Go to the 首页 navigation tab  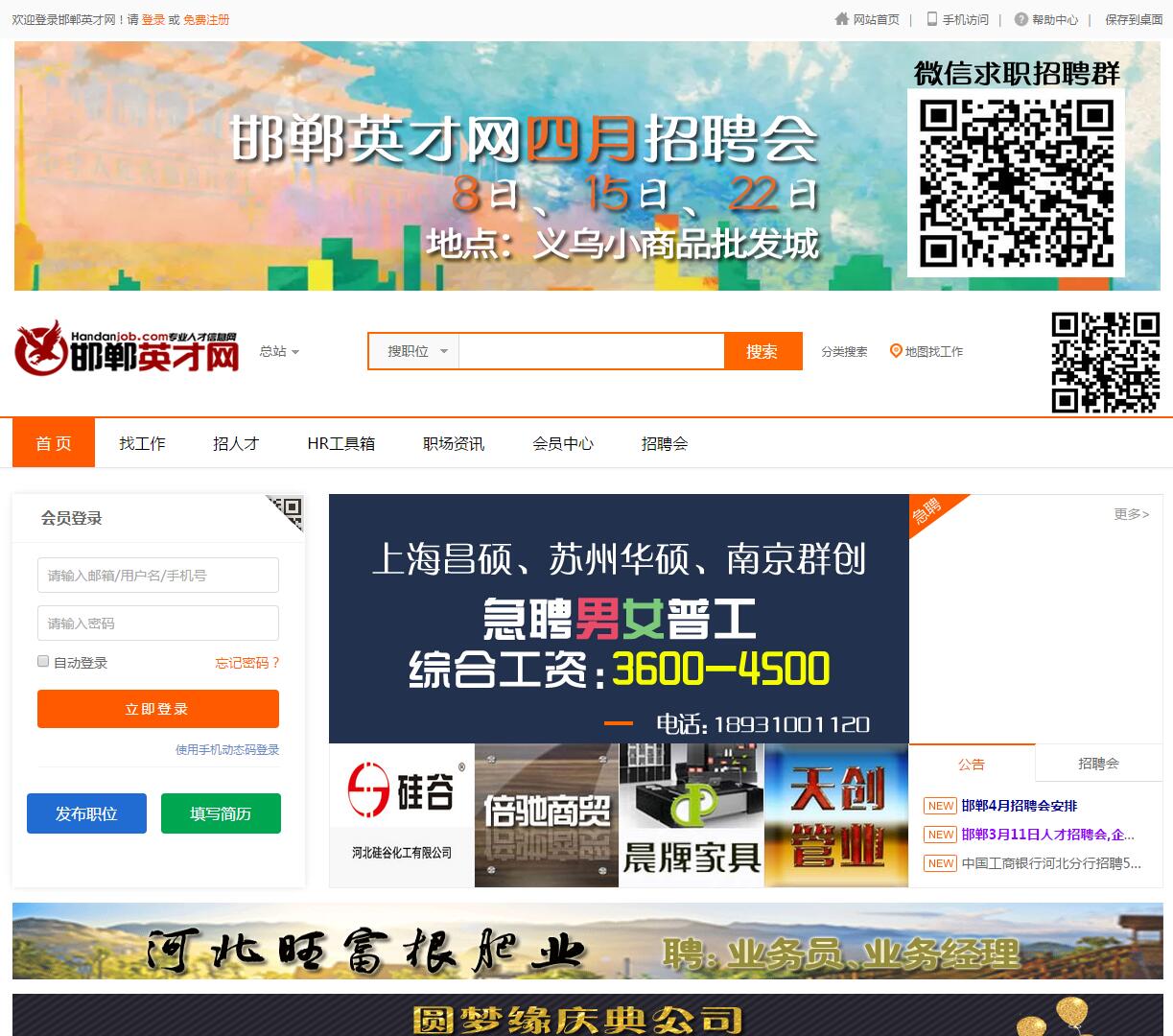[x=54, y=443]
